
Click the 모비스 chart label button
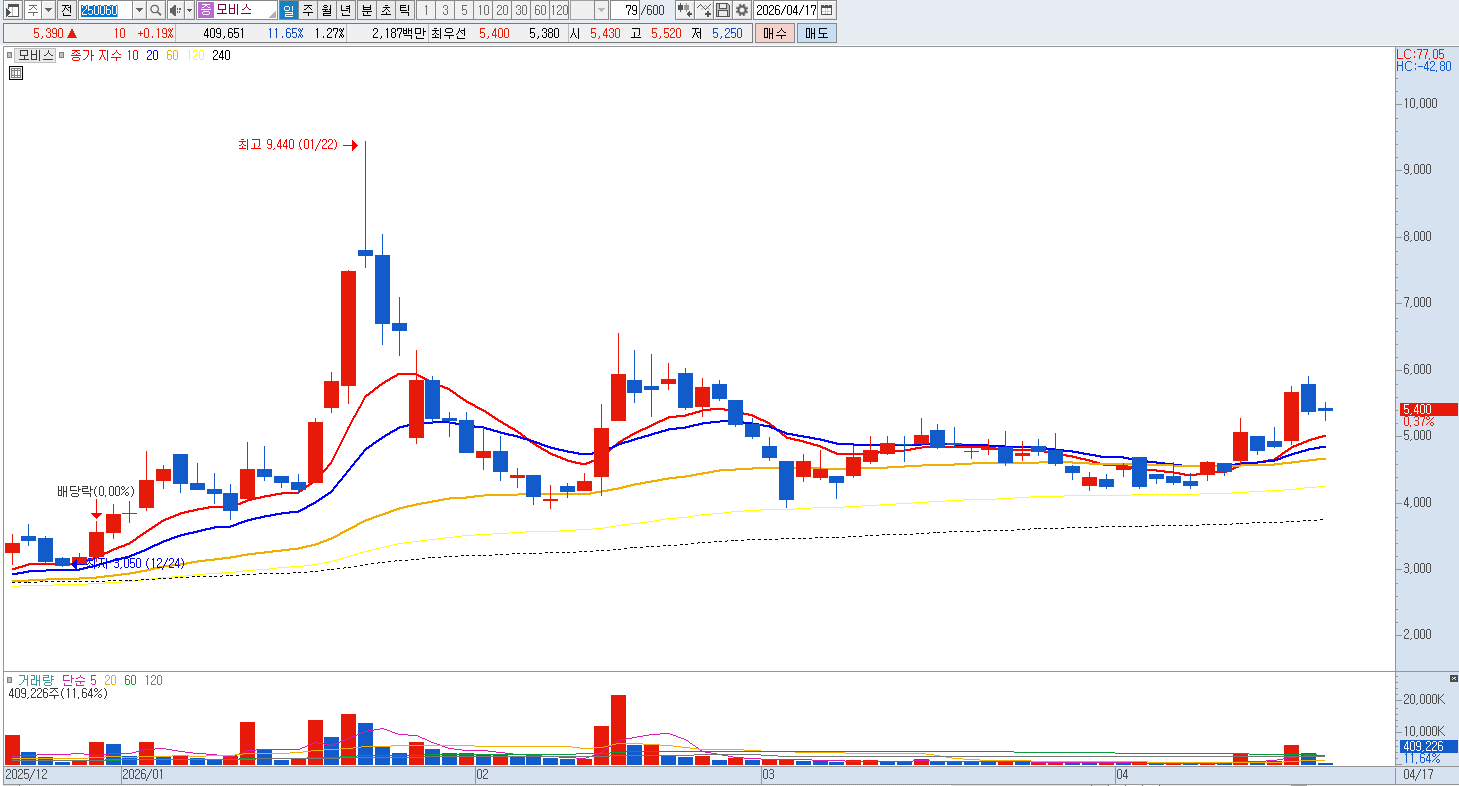(36, 56)
